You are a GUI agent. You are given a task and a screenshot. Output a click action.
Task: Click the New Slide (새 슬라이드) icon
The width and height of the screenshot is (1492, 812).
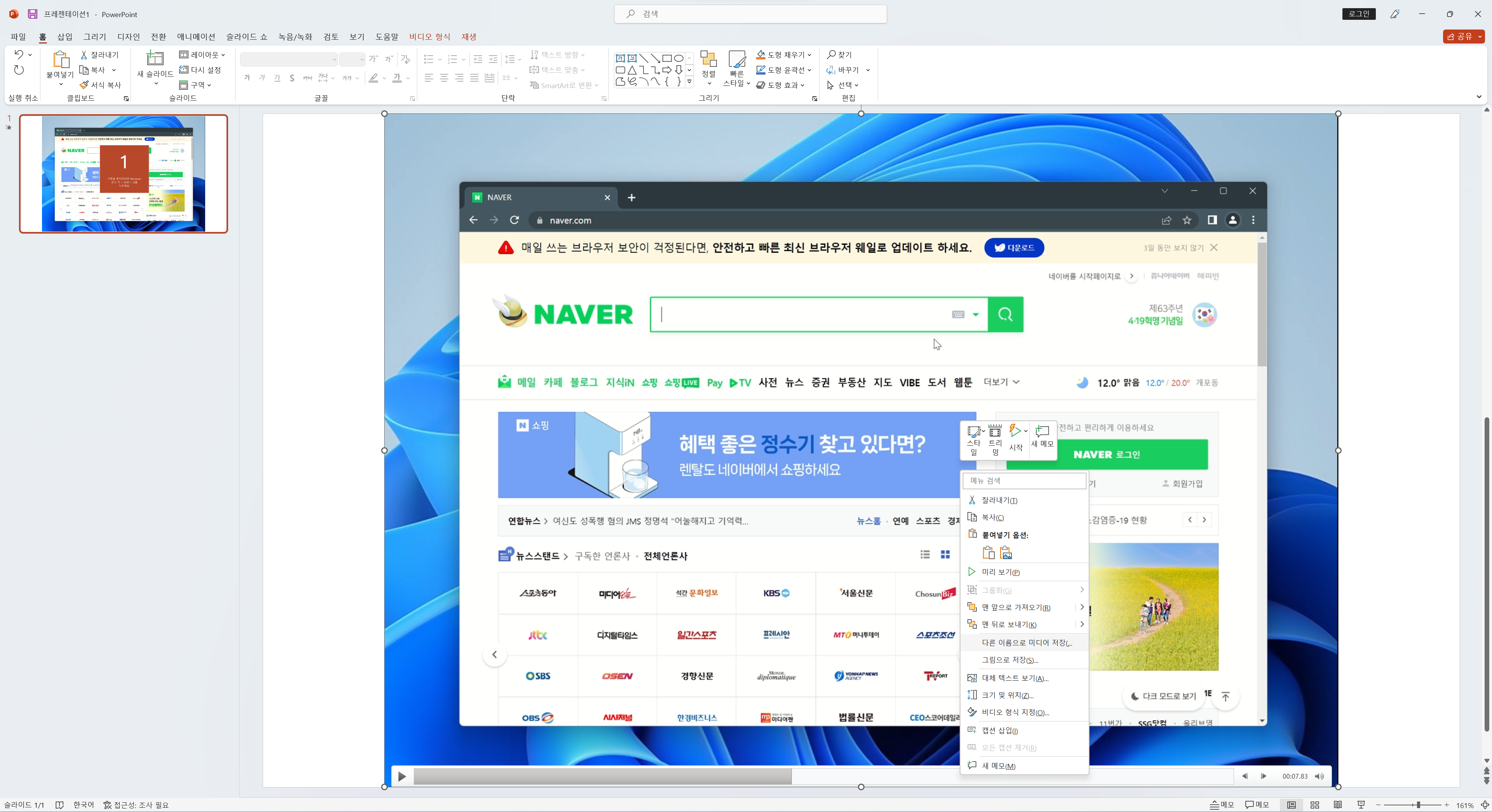pyautogui.click(x=155, y=59)
